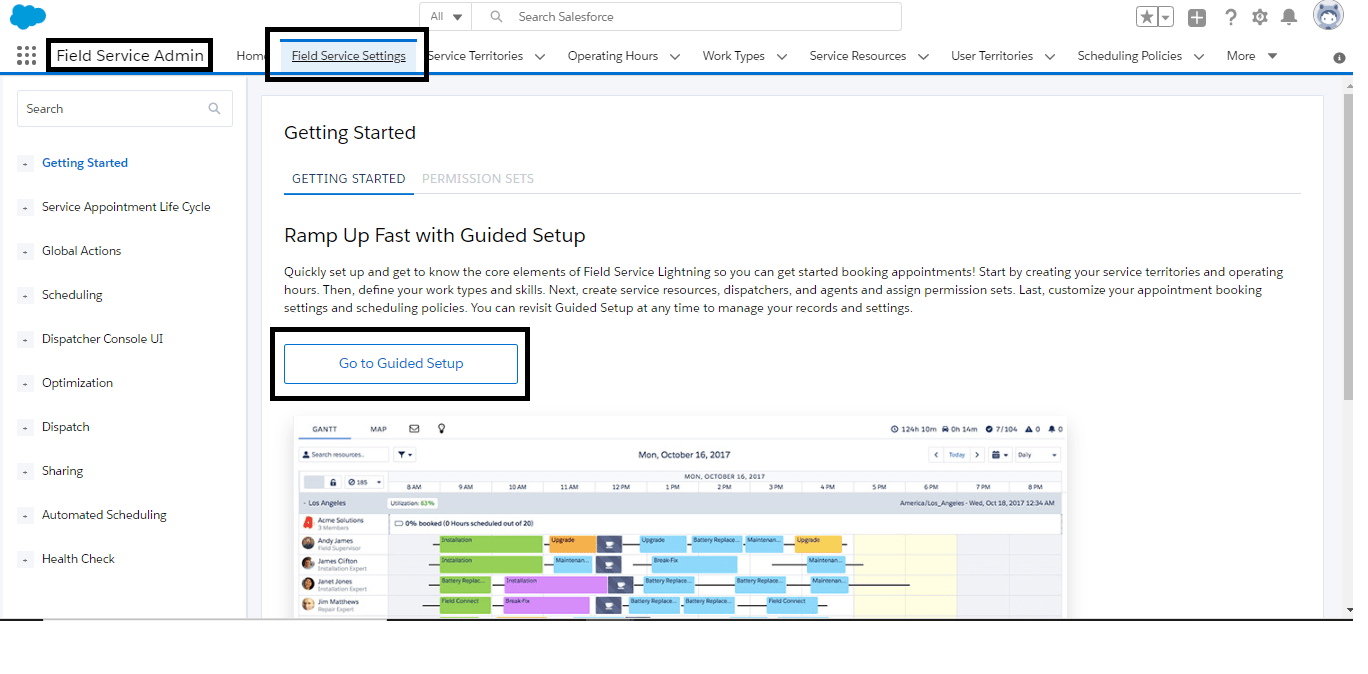This screenshot has width=1368, height=674.
Task: Select the Field Service Settings tab
Action: tap(347, 56)
